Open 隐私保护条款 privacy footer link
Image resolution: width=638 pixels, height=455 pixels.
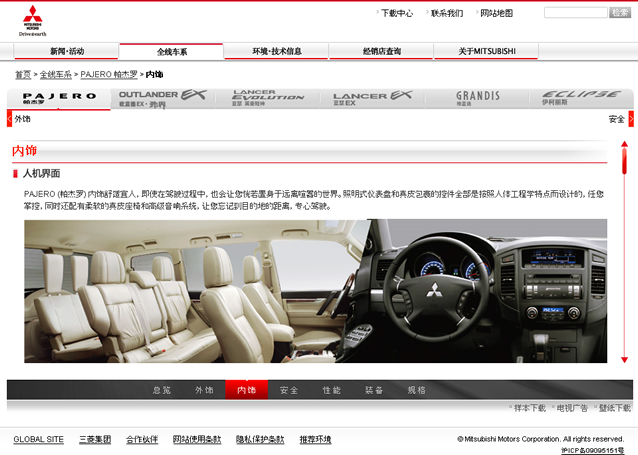pyautogui.click(x=260, y=440)
